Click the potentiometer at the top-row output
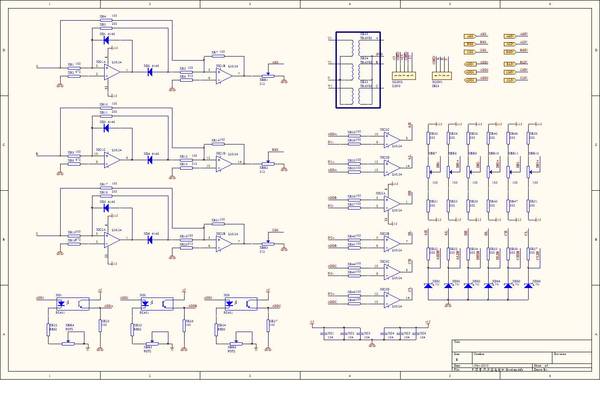The width and height of the screenshot is (600, 420). [268, 78]
